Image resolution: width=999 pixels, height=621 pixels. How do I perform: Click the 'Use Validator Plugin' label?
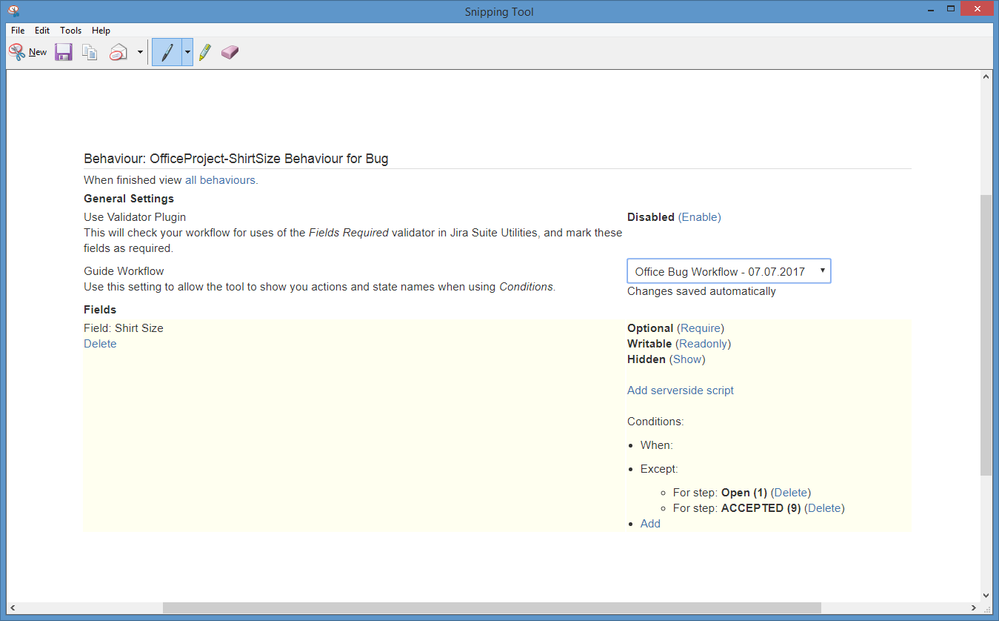pyautogui.click(x=134, y=217)
